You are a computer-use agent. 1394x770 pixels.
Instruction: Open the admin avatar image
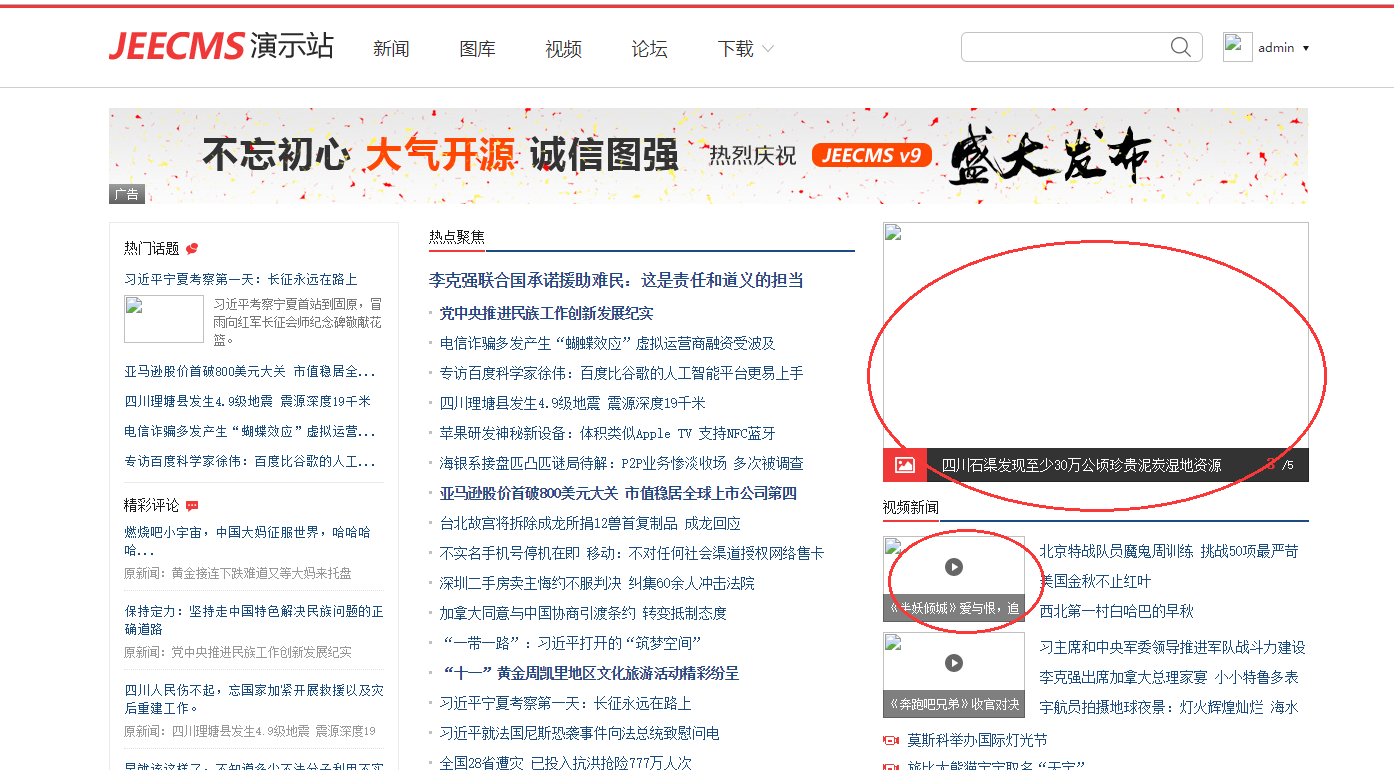(x=1237, y=47)
